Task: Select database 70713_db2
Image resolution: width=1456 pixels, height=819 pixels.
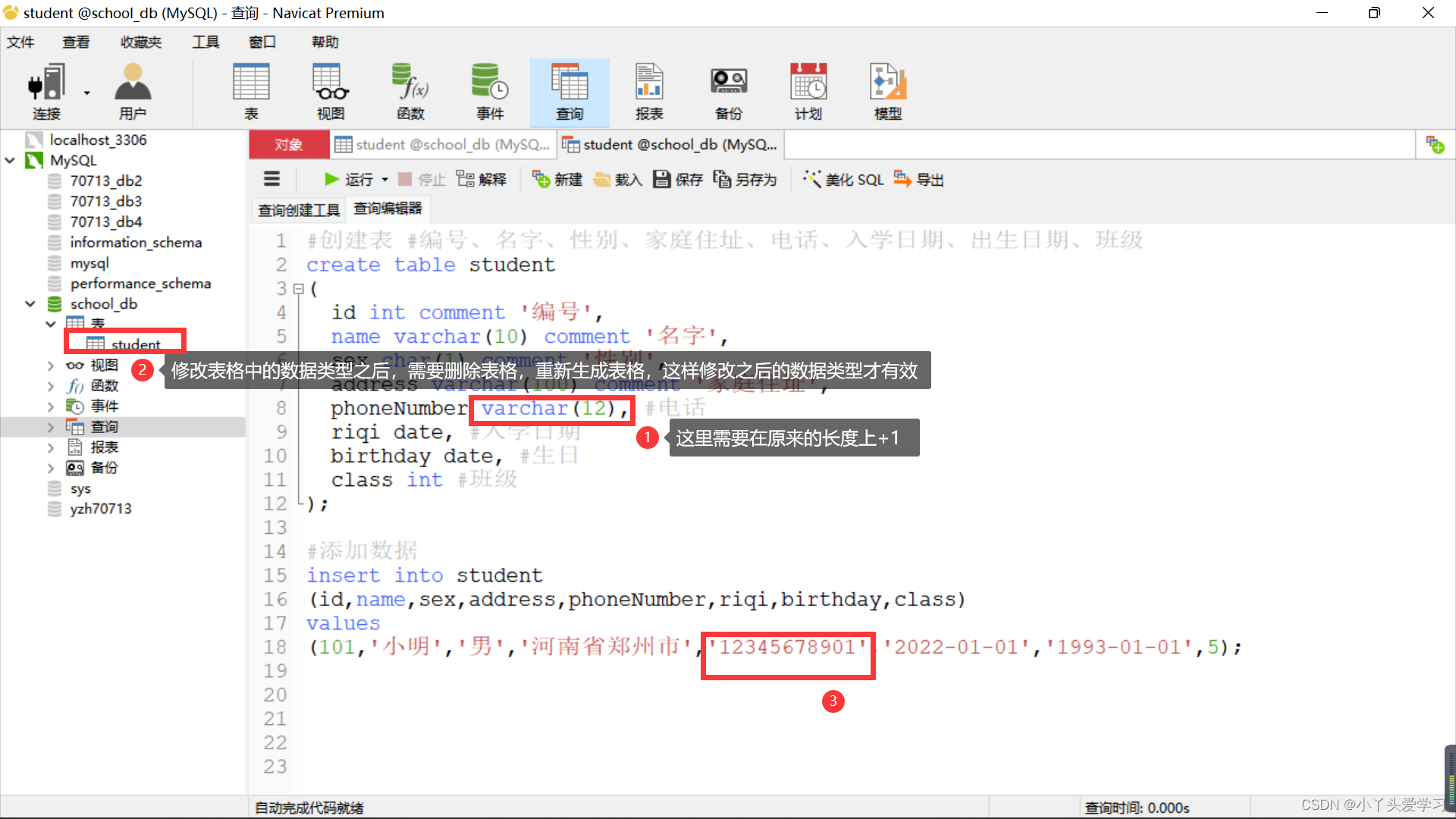Action: pyautogui.click(x=106, y=181)
